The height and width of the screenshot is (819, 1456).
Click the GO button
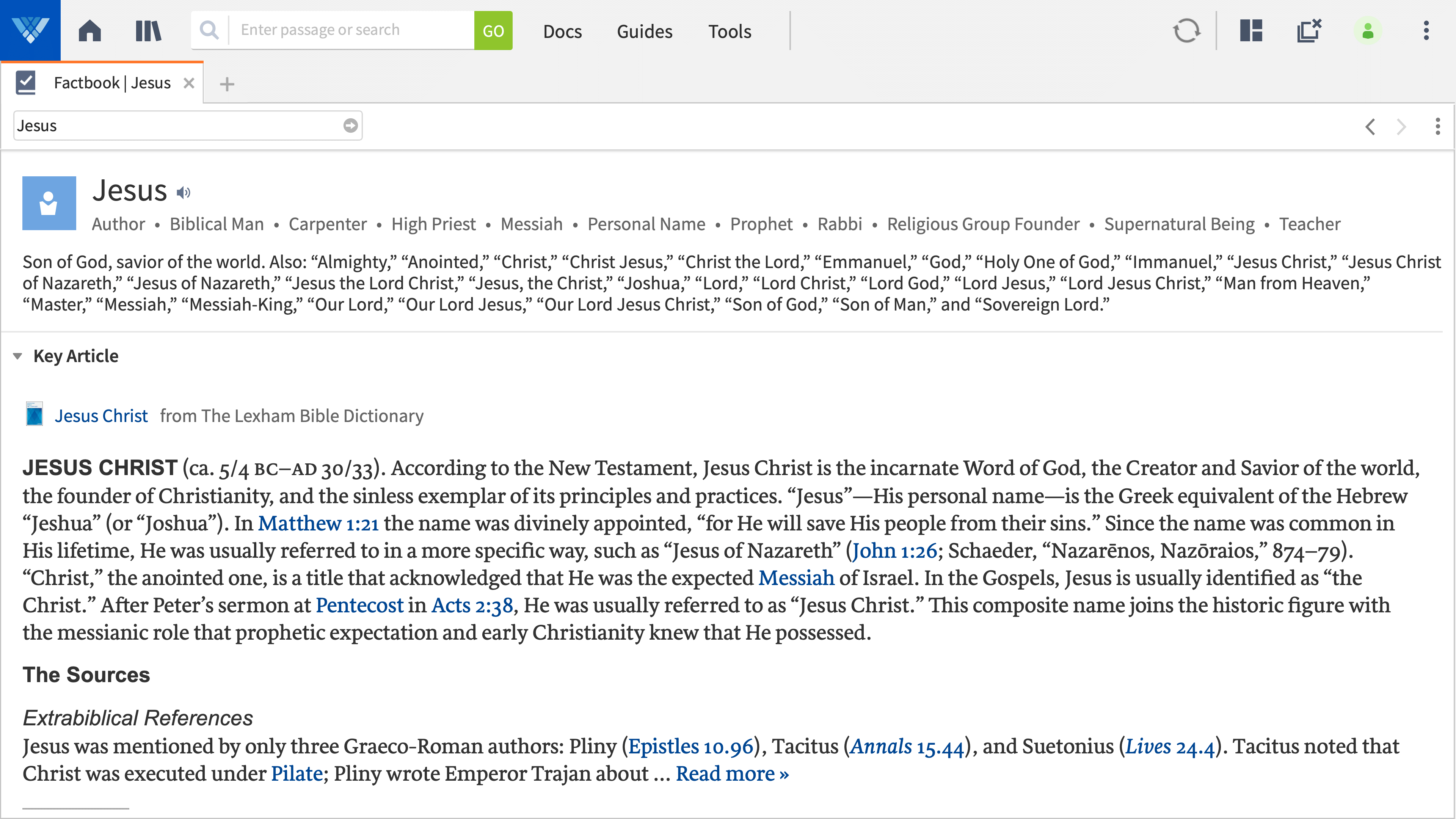493,30
